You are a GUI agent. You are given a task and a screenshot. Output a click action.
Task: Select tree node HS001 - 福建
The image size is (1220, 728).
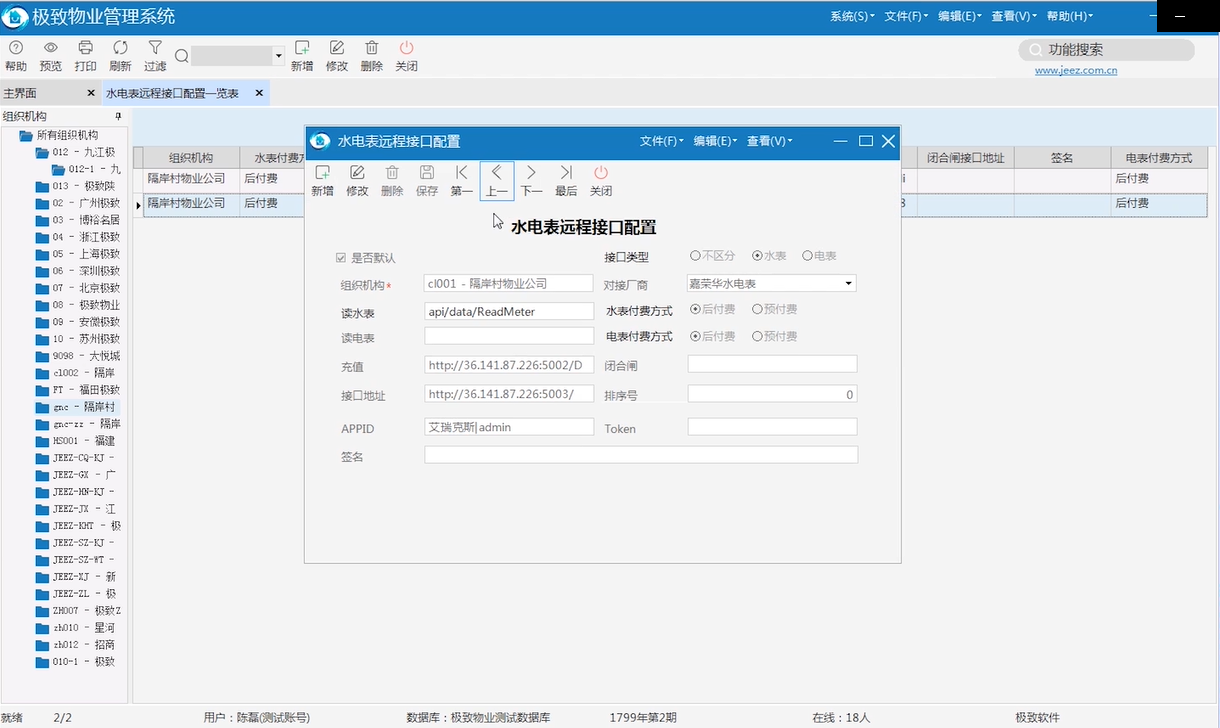[x=83, y=441]
